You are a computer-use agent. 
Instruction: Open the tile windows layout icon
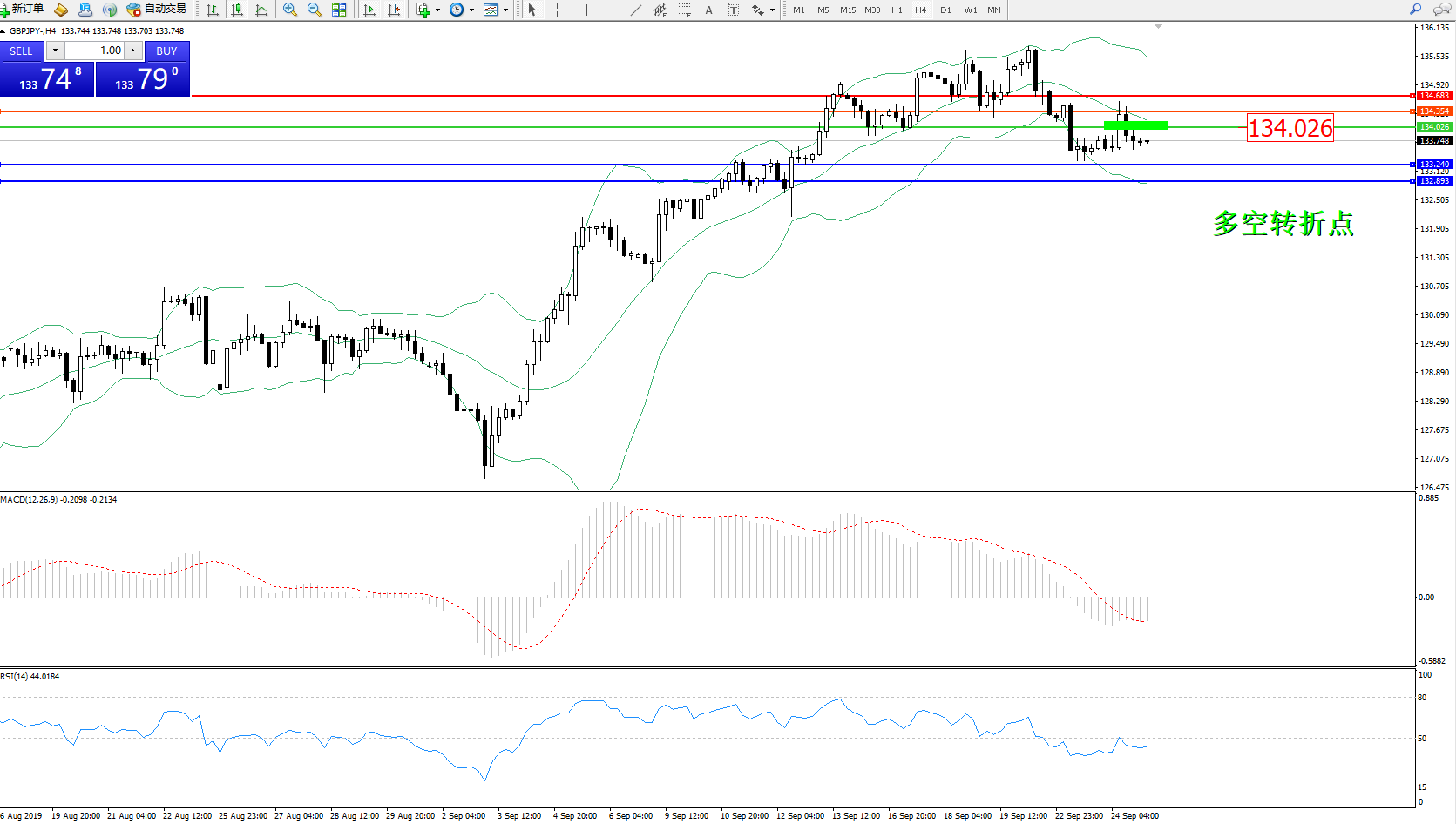(x=339, y=10)
